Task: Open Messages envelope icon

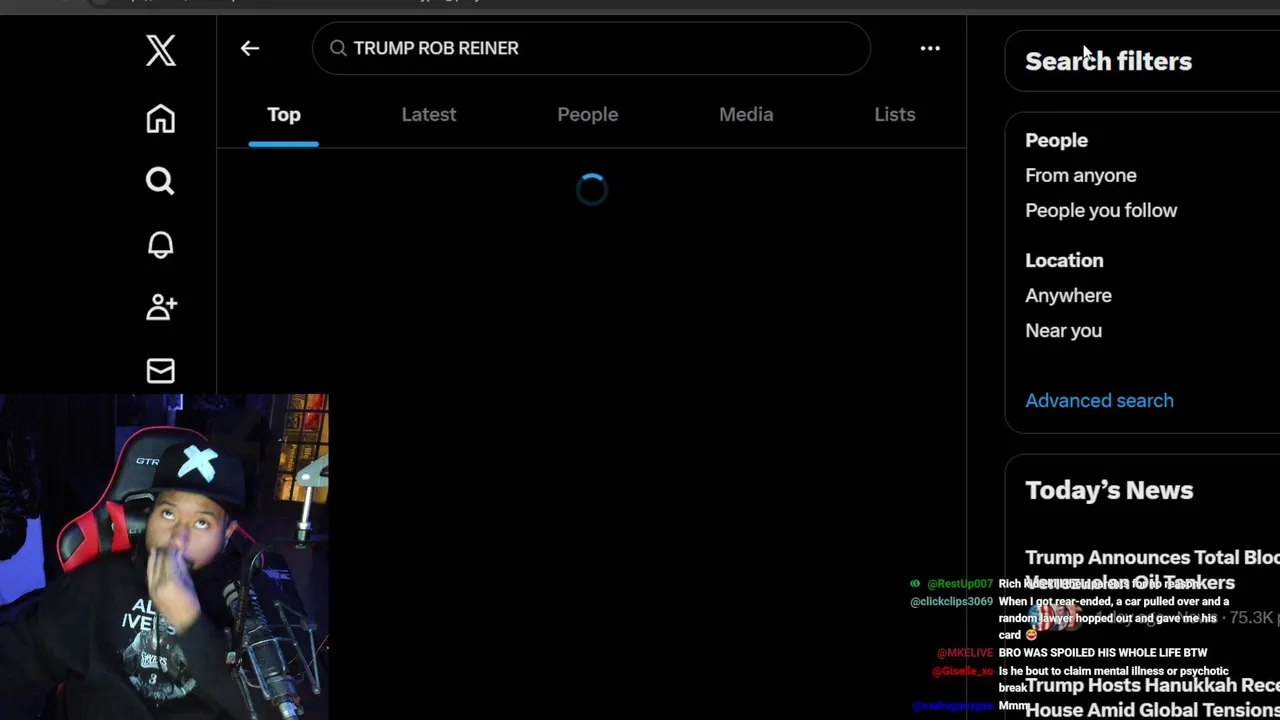Action: pyautogui.click(x=160, y=371)
